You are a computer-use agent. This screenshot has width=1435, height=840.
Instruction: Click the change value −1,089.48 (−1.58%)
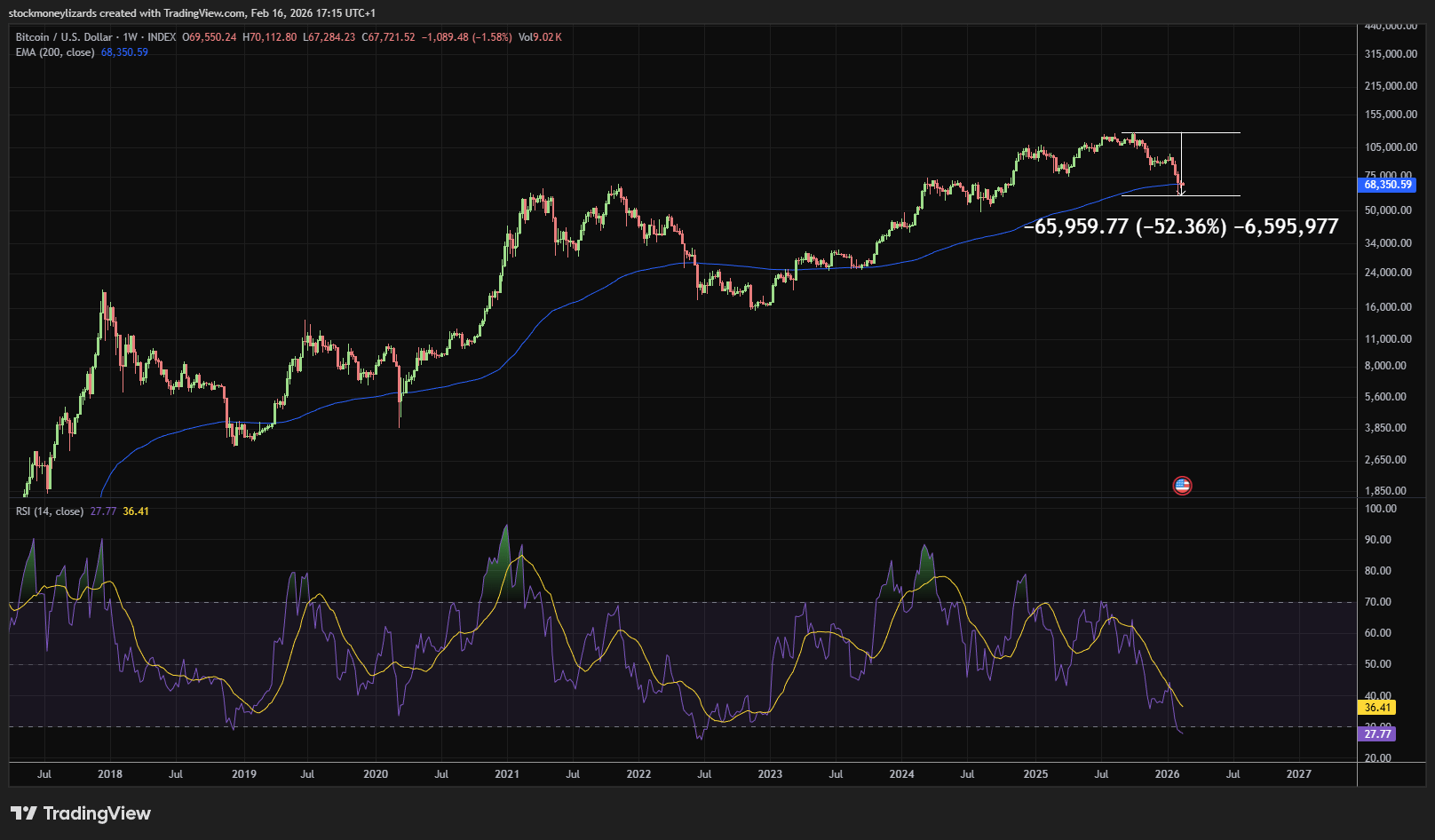466,37
